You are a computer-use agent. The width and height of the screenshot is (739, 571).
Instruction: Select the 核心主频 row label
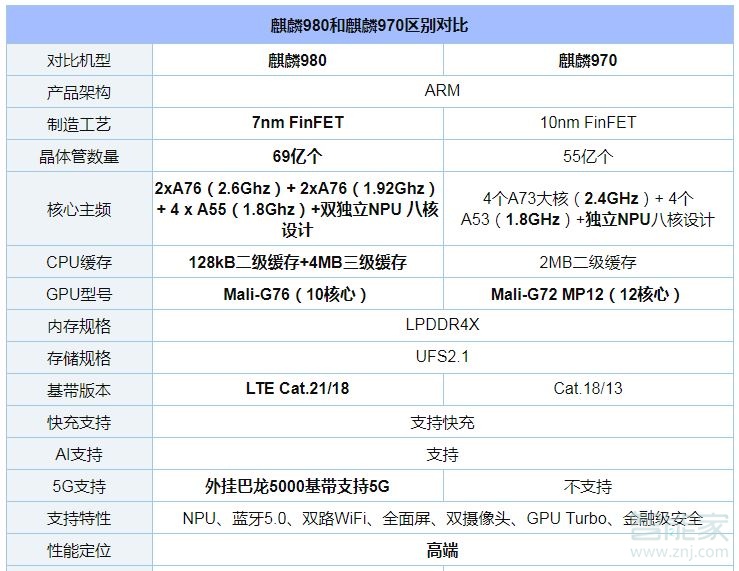[79, 209]
